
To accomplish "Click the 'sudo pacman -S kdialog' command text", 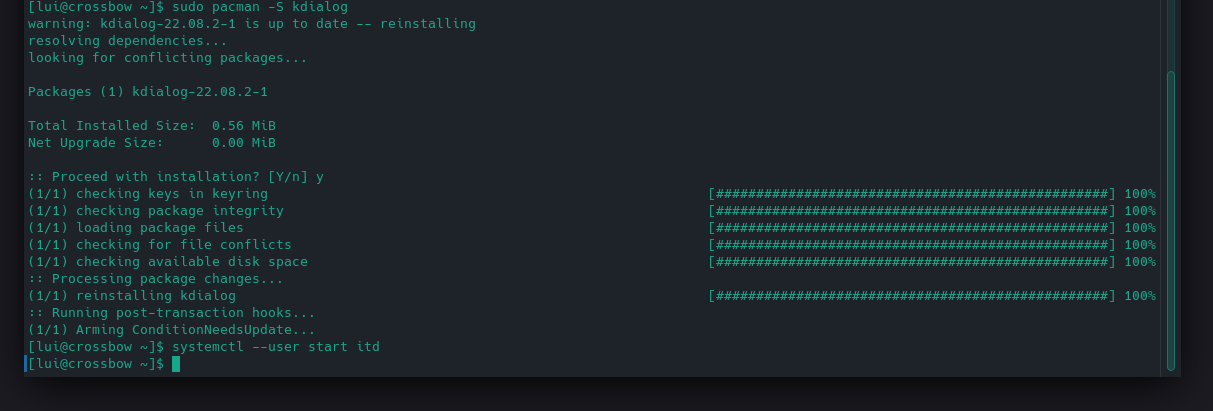I will pyautogui.click(x=260, y=7).
